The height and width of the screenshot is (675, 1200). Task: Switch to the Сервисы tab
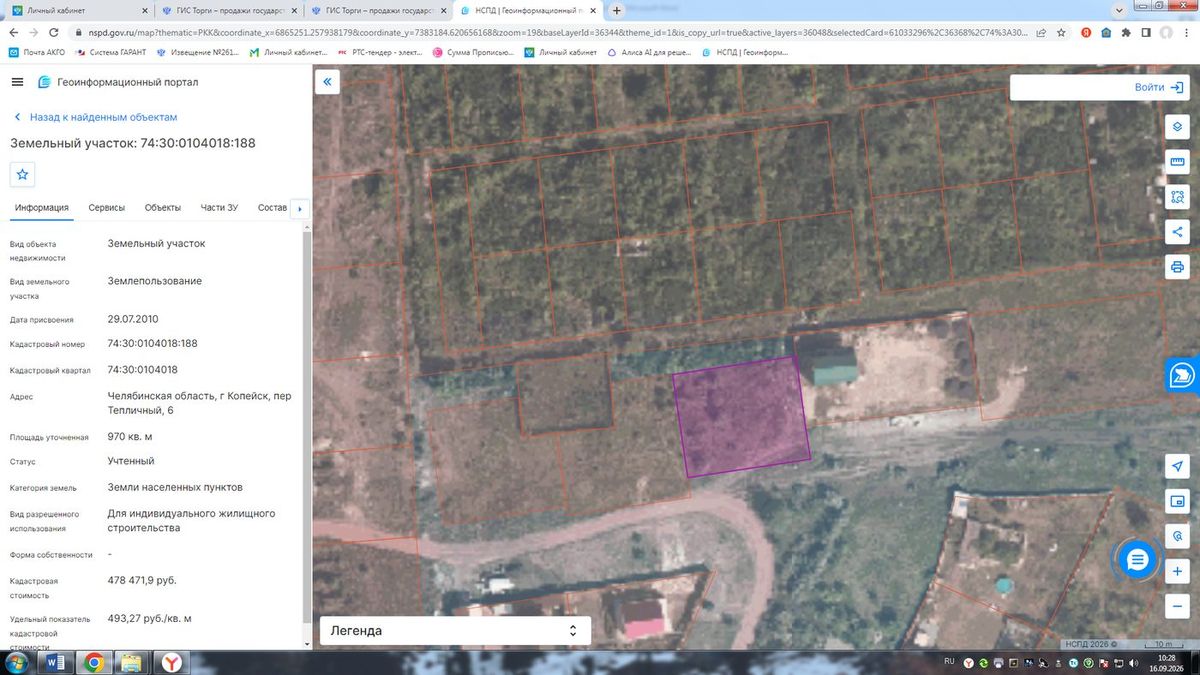click(107, 208)
